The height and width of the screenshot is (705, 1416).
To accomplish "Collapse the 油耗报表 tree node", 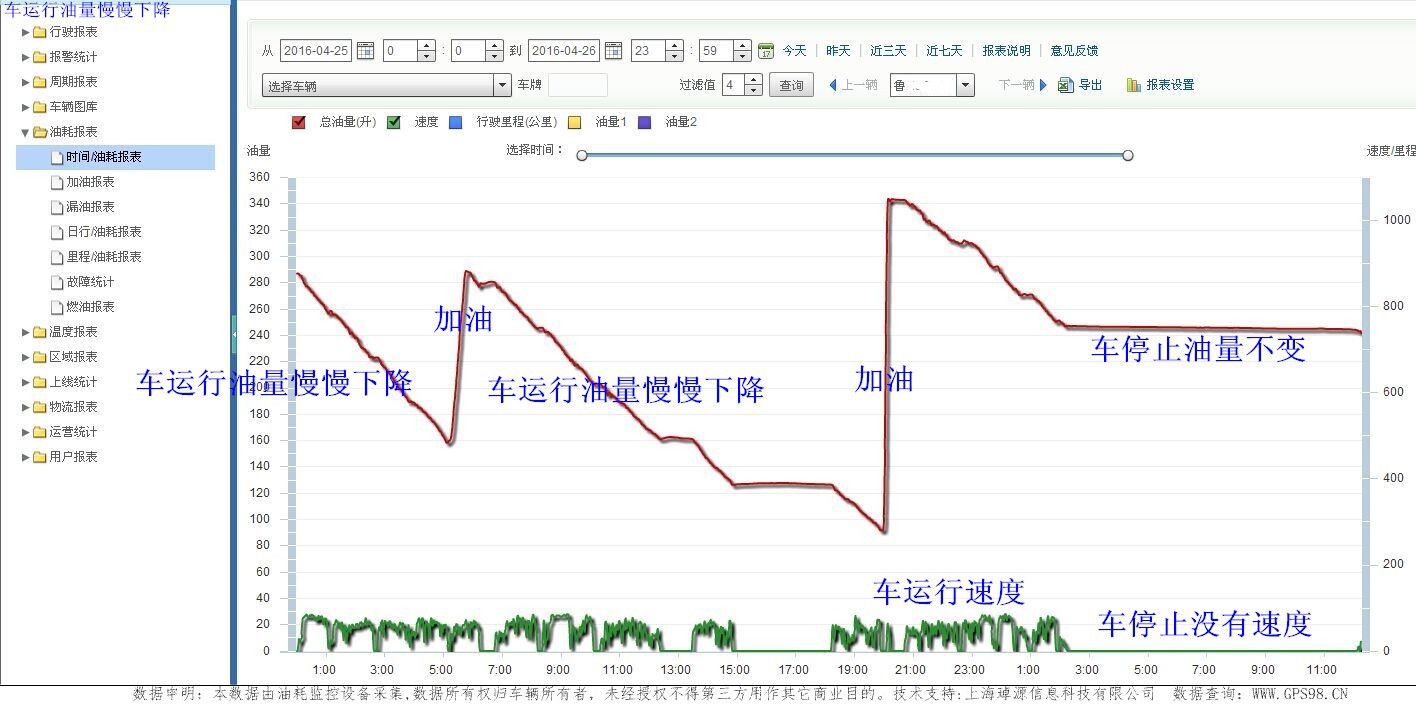I will tap(26, 132).
